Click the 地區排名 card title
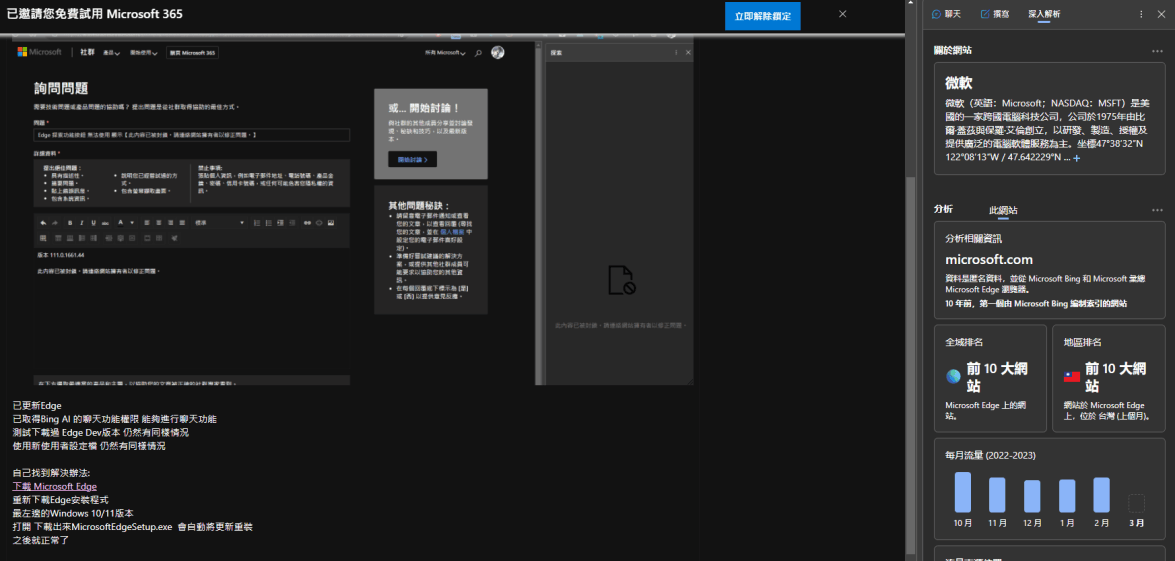The height and width of the screenshot is (561, 1175). pyautogui.click(x=1083, y=342)
